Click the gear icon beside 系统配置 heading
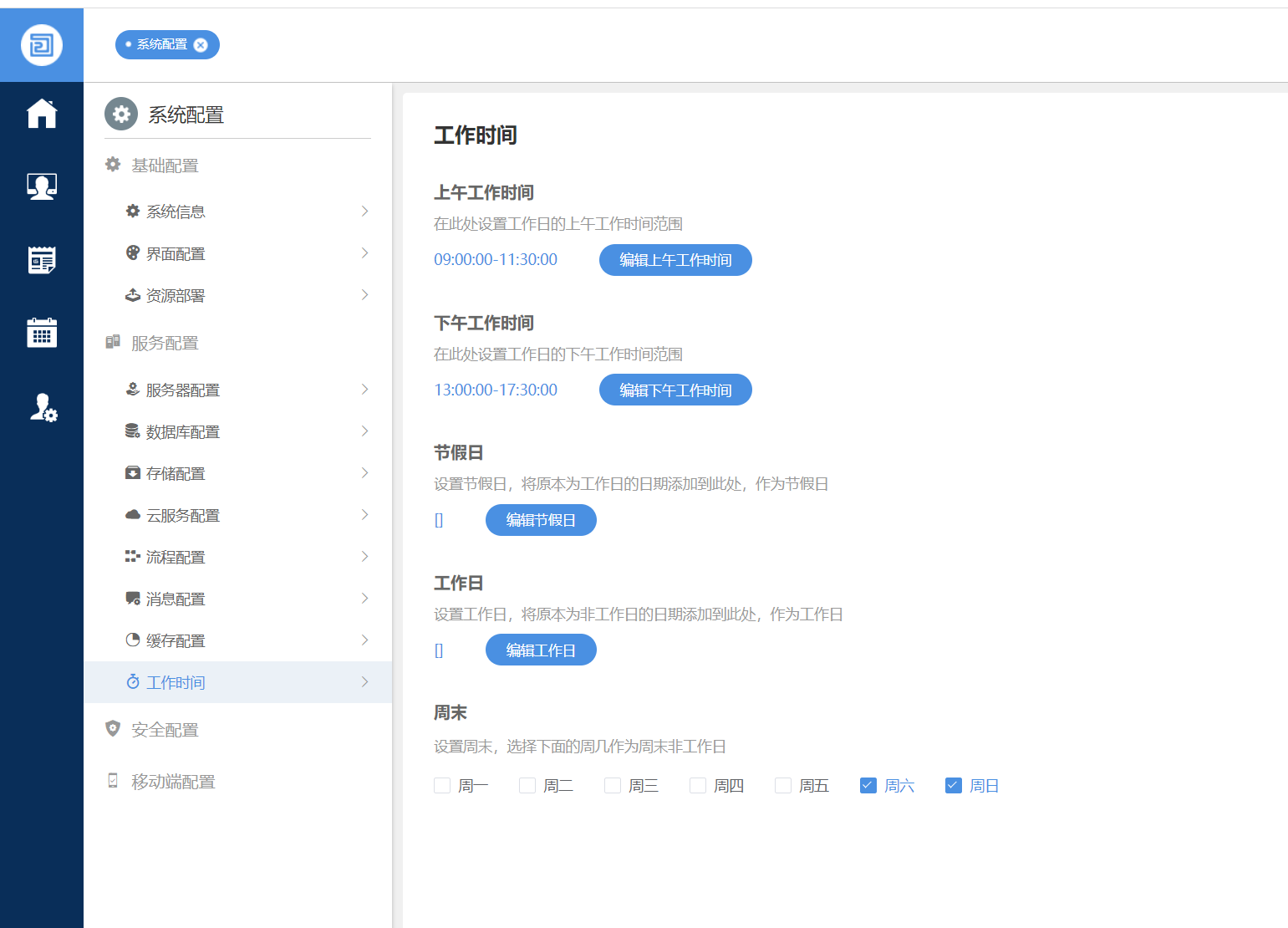 pos(121,115)
